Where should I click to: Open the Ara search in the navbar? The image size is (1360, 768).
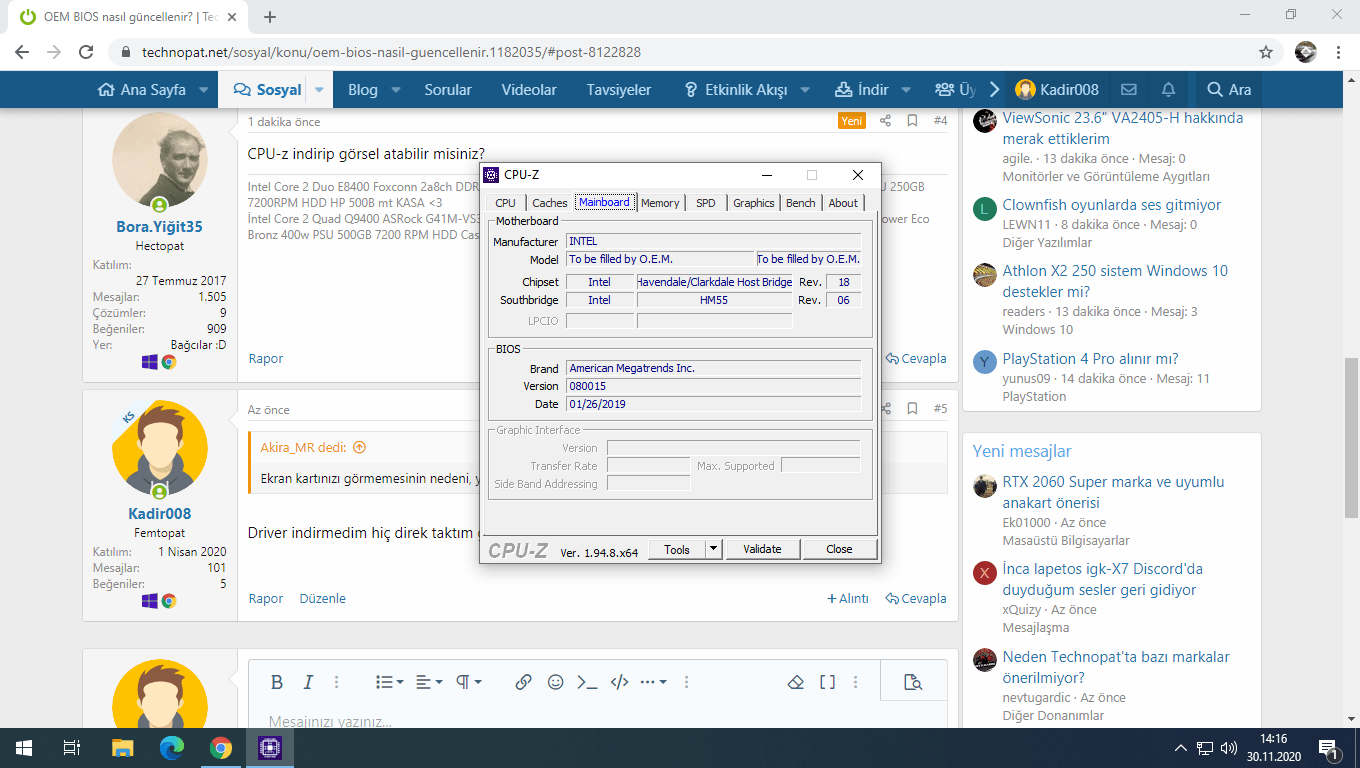pos(1229,89)
